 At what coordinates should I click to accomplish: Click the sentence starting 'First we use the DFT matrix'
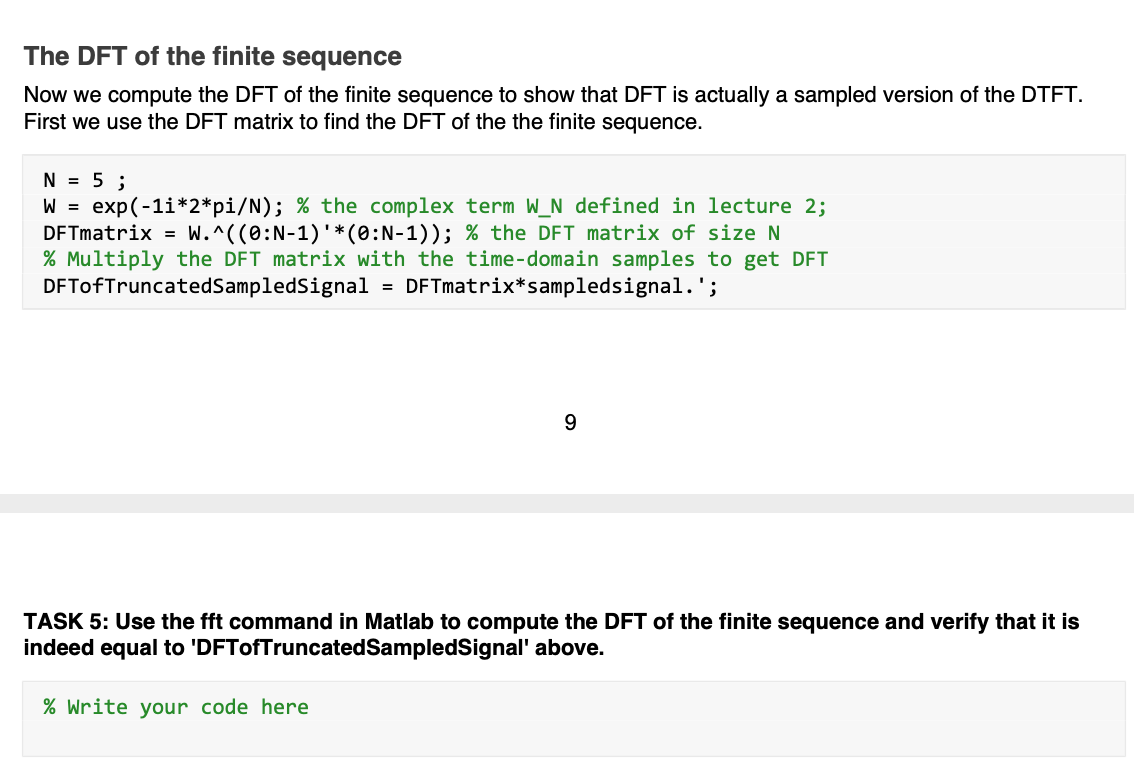tap(363, 121)
